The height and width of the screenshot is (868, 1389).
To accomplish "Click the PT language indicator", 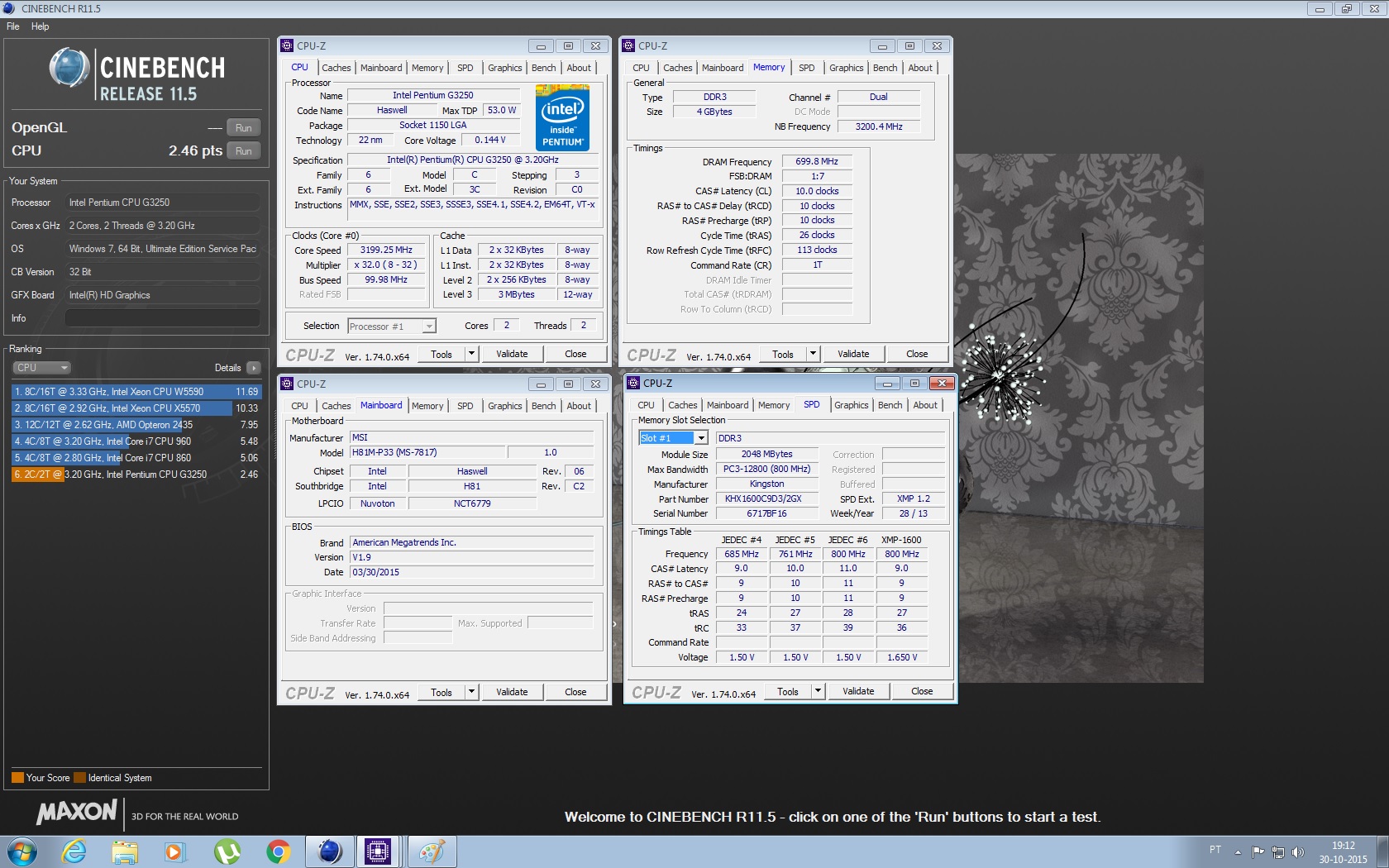I will coord(1215,850).
